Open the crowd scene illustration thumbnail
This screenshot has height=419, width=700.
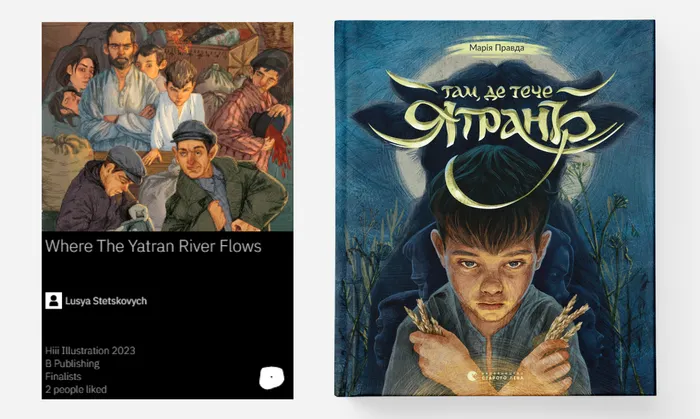click(x=167, y=127)
